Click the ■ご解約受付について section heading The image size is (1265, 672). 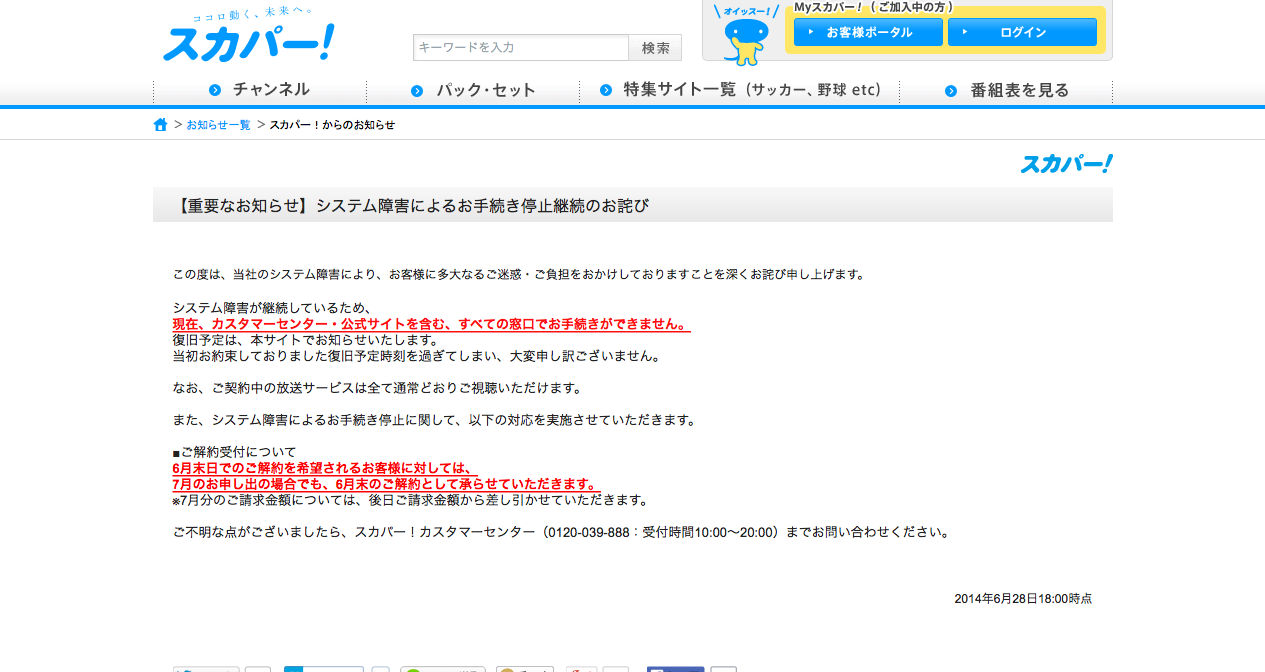pyautogui.click(x=234, y=452)
